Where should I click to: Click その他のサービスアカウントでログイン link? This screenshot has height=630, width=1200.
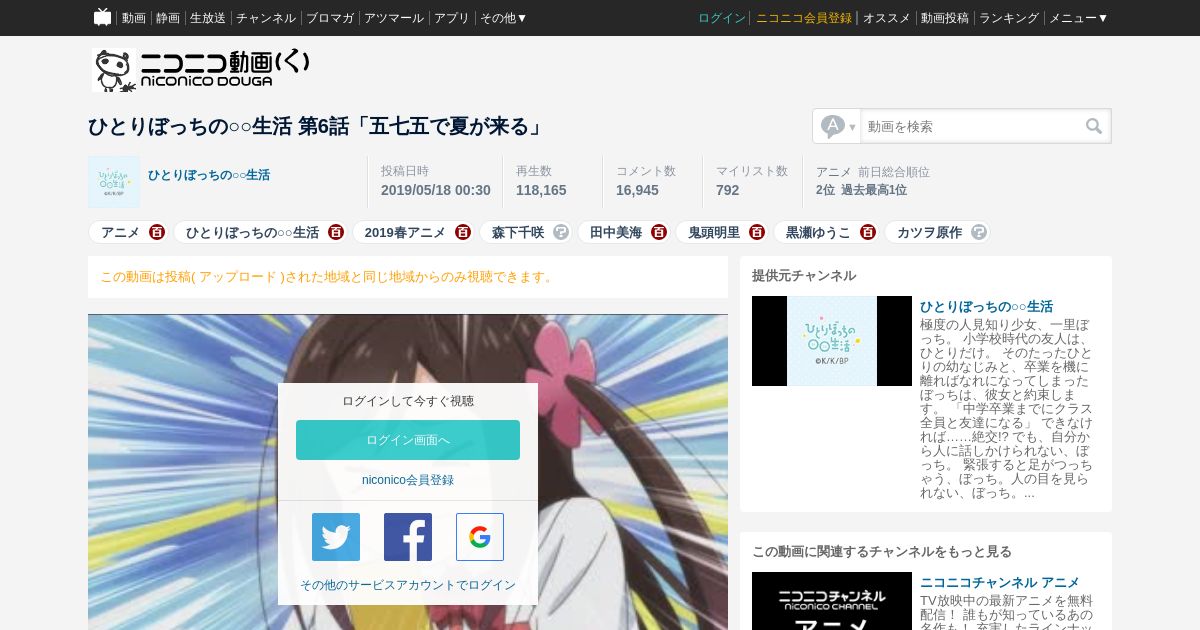click(408, 585)
